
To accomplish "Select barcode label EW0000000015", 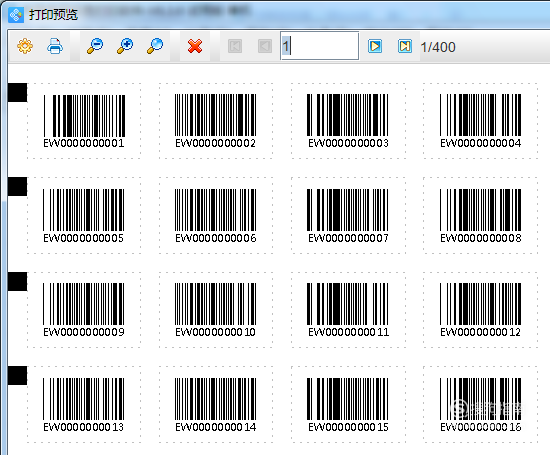I will coord(348,404).
